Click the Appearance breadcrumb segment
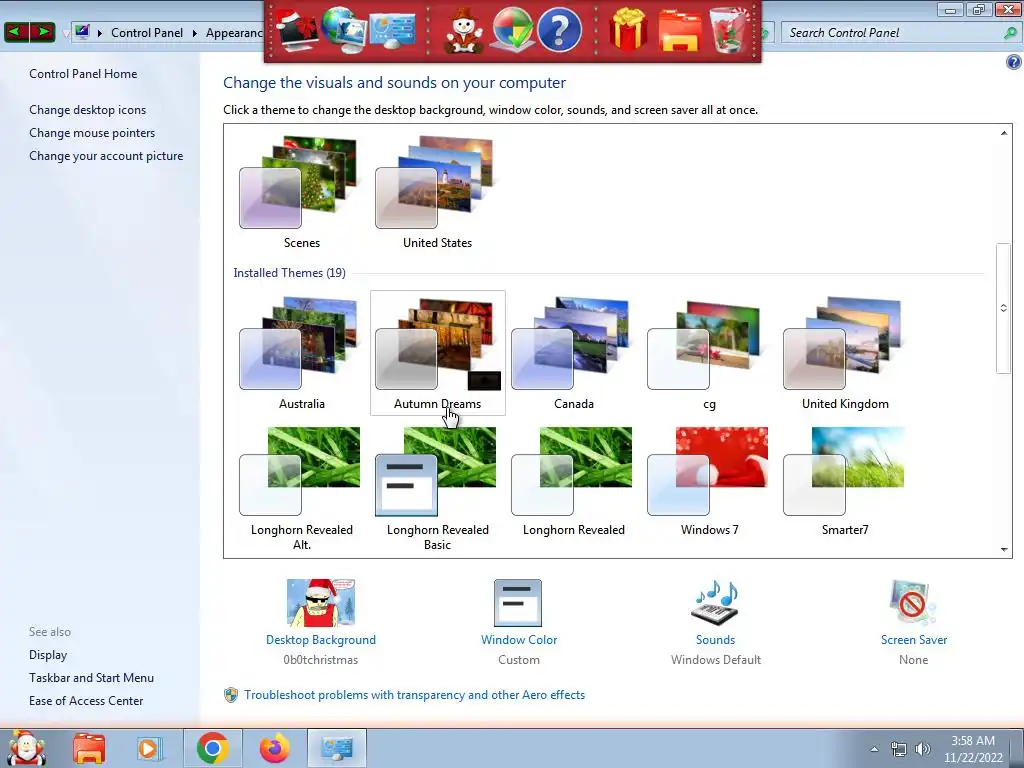 click(234, 33)
